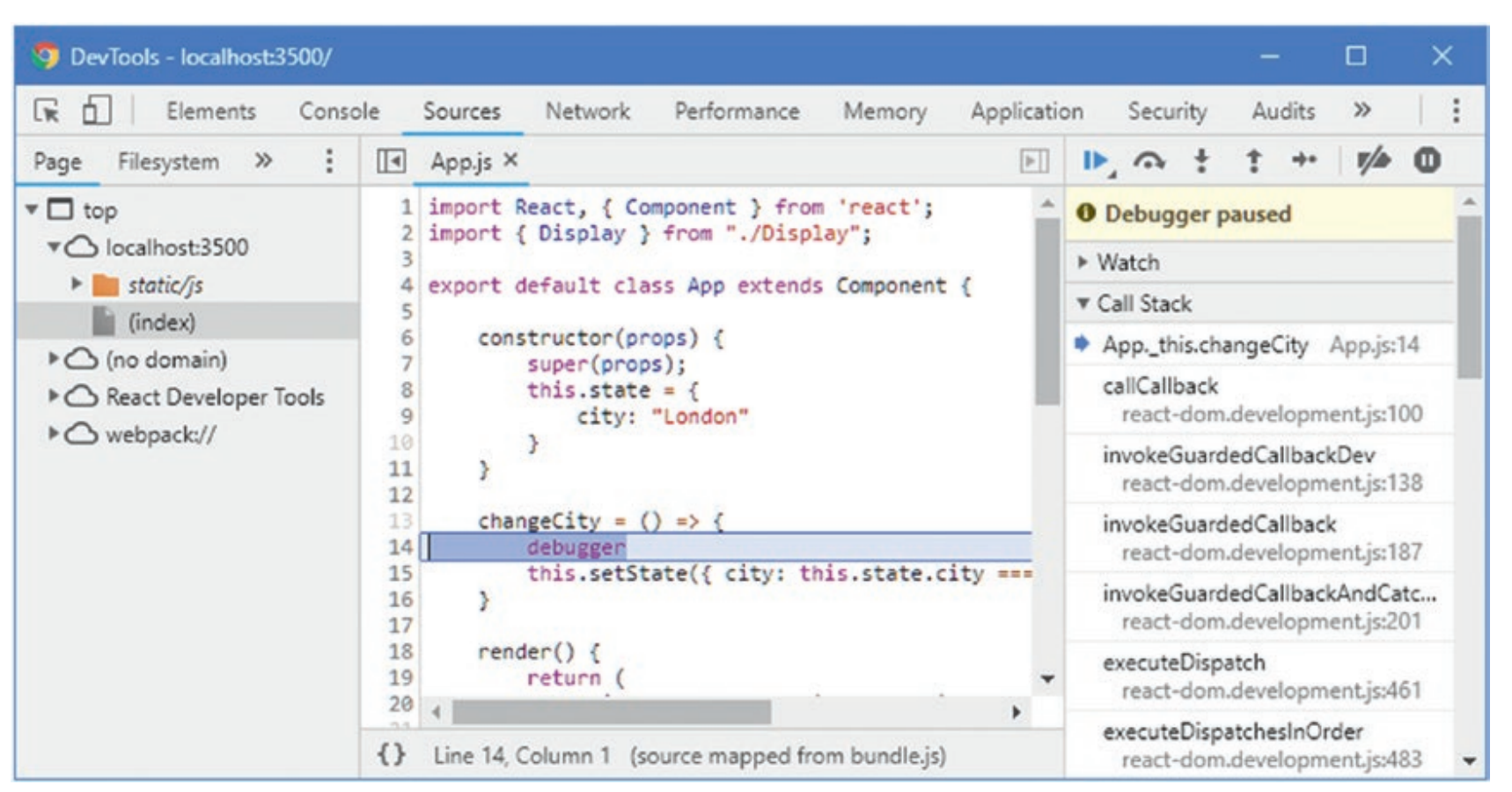Resume script execution
Screen dimensions: 1512x792
coord(1097,161)
